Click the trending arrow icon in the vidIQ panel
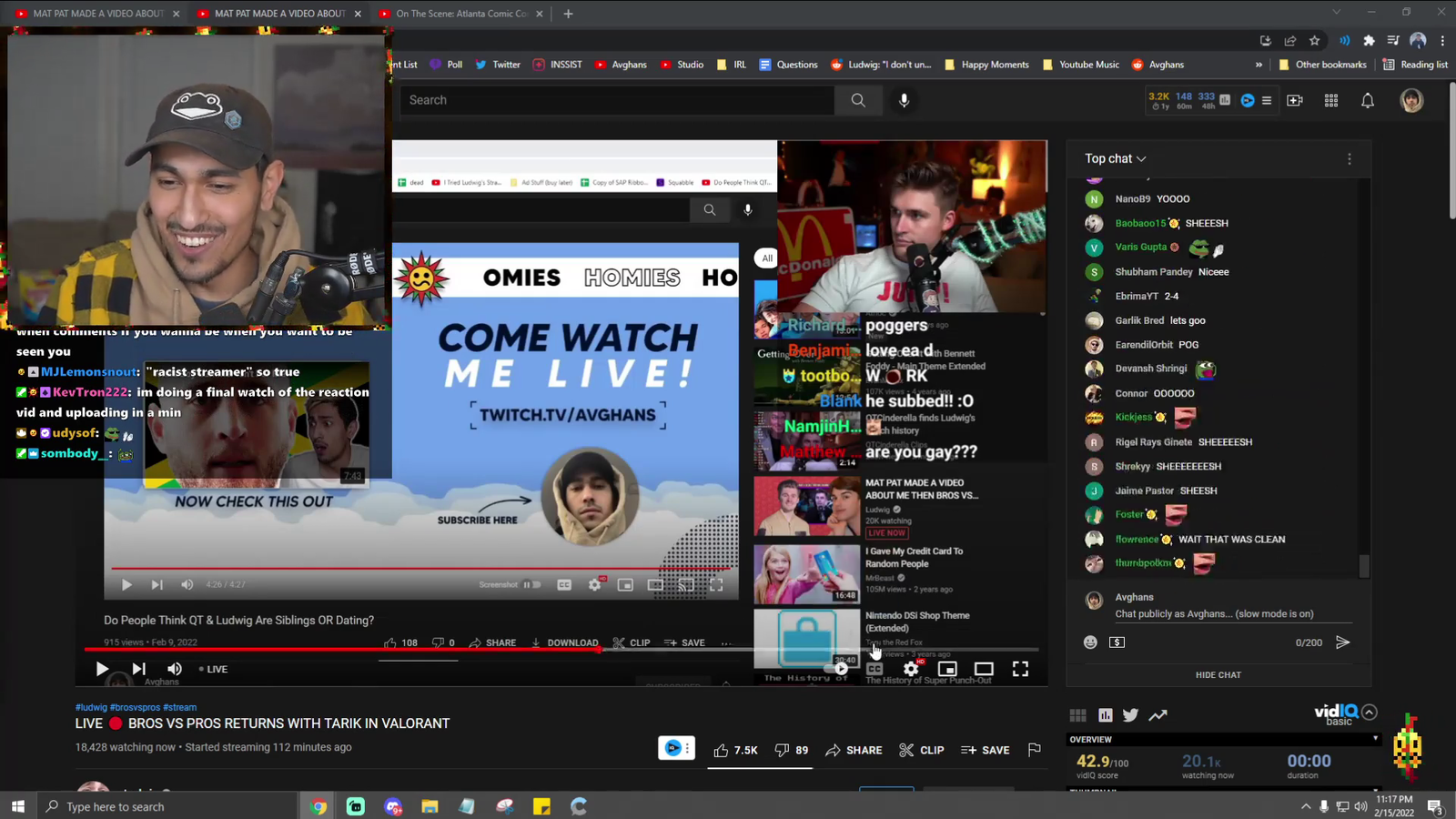 [1158, 715]
